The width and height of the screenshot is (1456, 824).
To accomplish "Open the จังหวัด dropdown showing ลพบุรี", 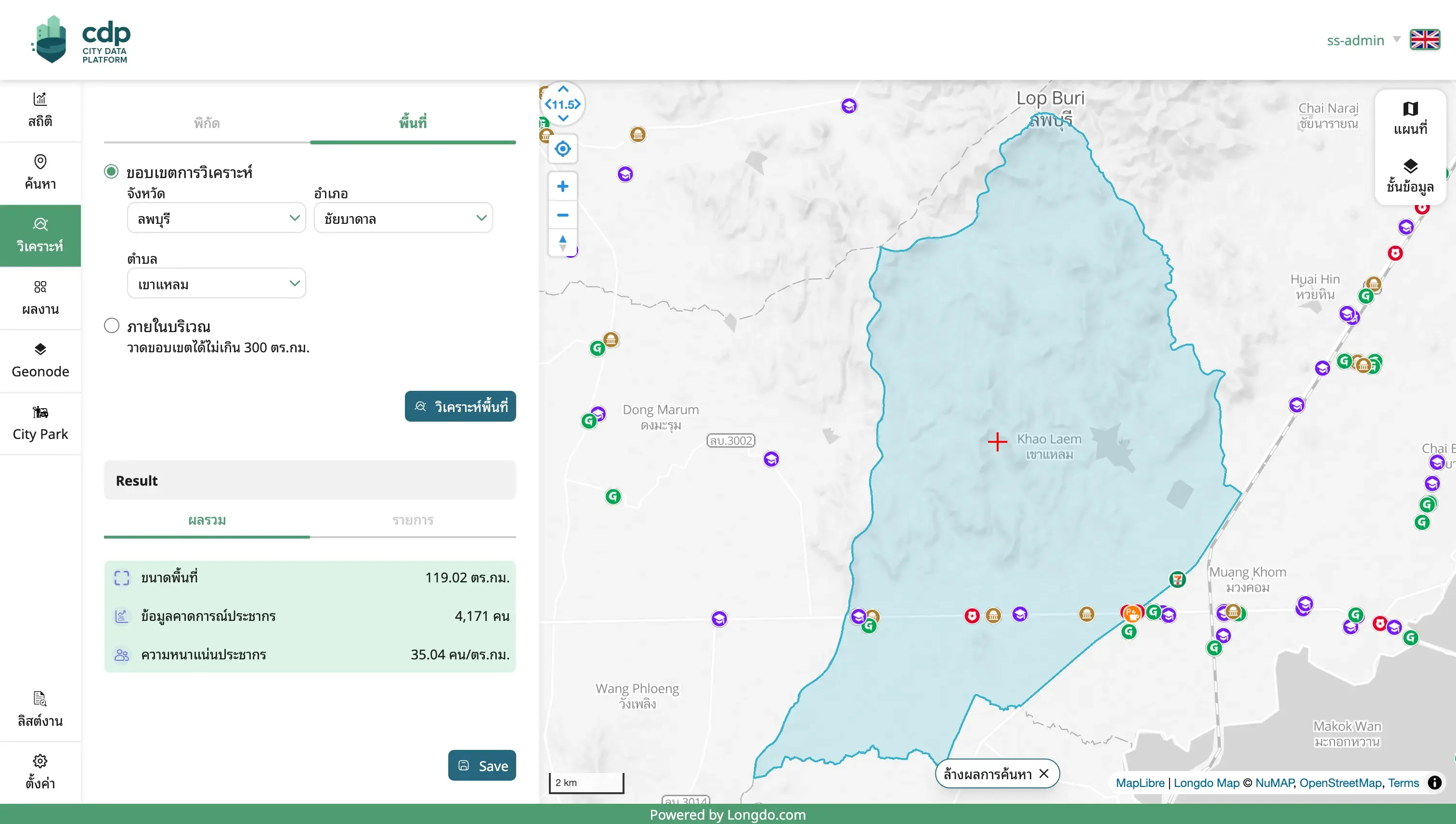I will coord(216,218).
